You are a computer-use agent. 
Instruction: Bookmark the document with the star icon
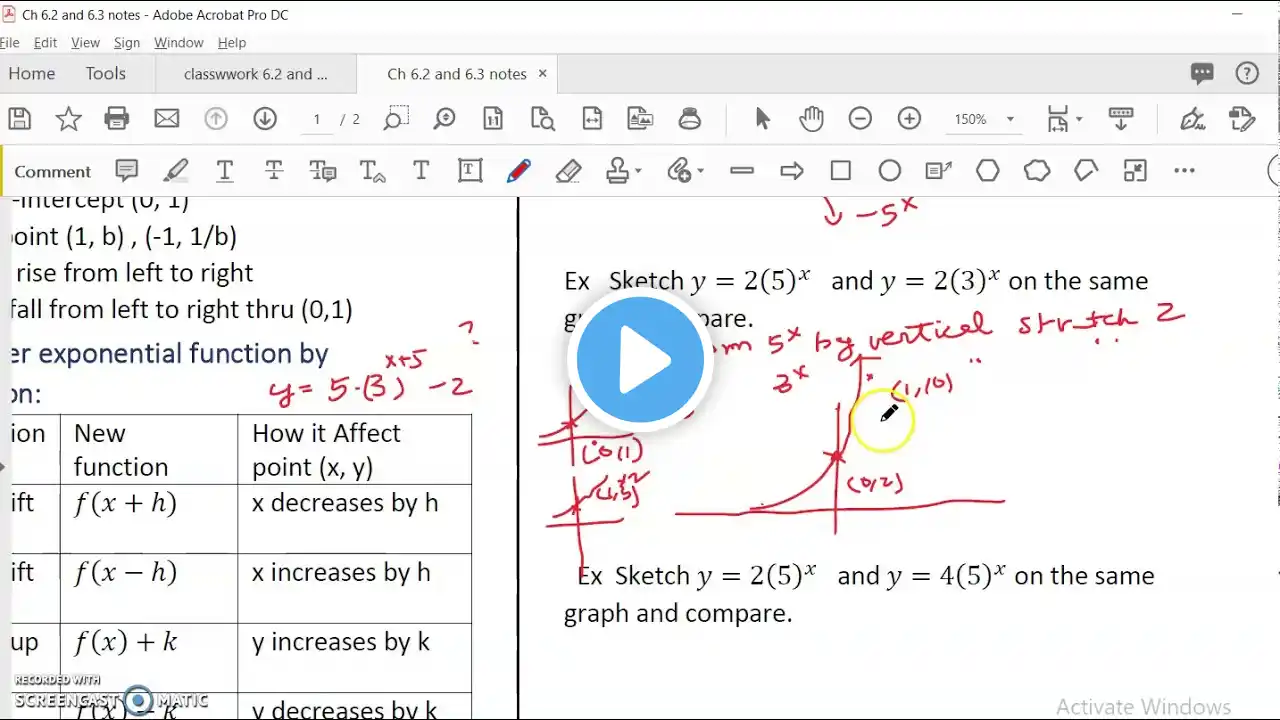point(68,119)
